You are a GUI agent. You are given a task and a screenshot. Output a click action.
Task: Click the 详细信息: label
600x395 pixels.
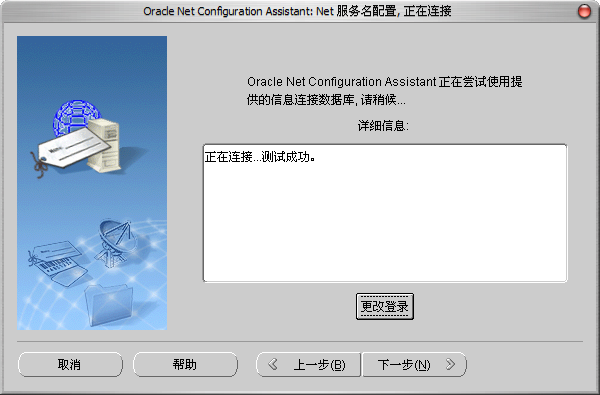[383, 126]
